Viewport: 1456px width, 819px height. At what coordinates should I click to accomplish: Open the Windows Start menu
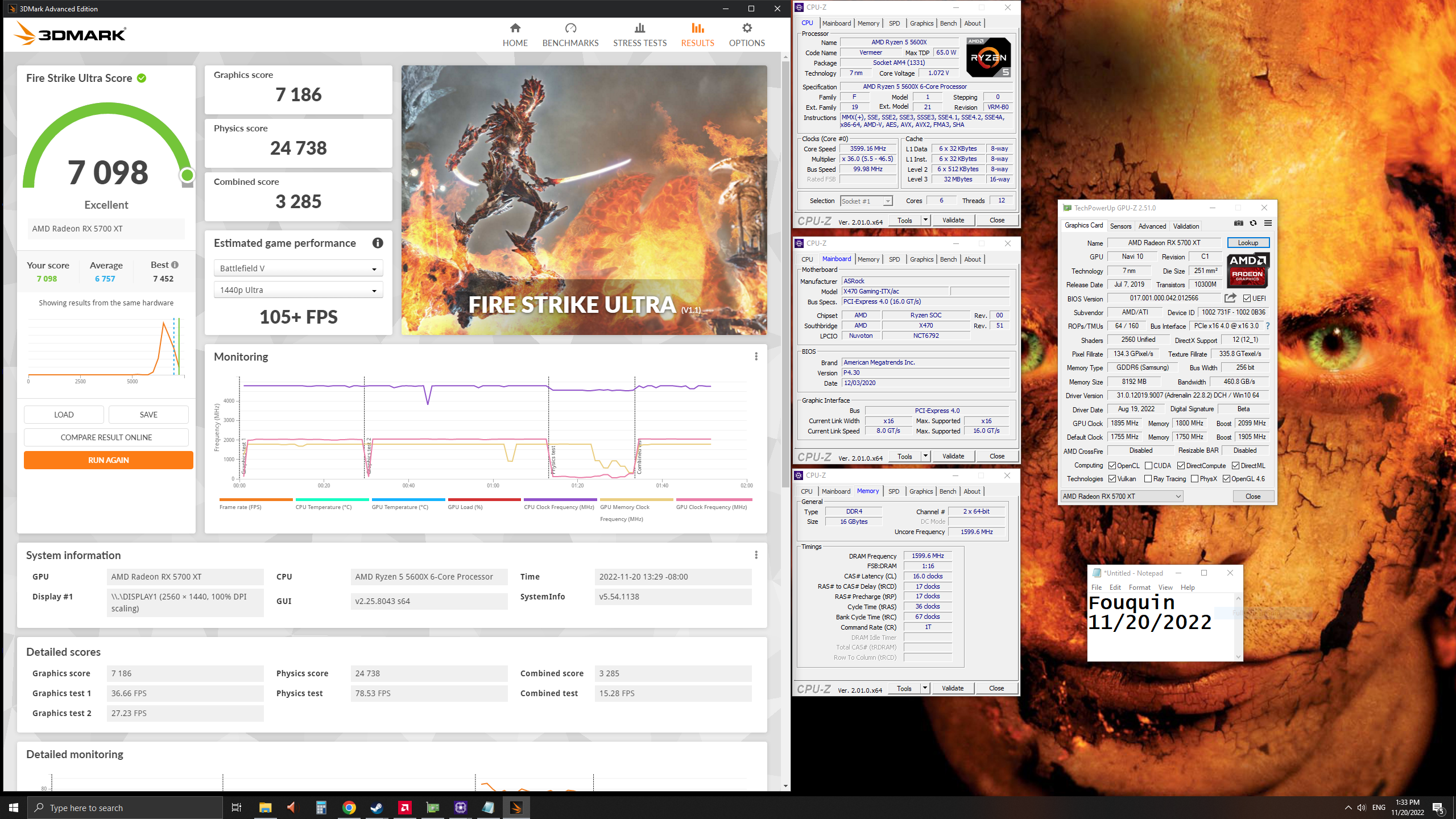[14, 808]
